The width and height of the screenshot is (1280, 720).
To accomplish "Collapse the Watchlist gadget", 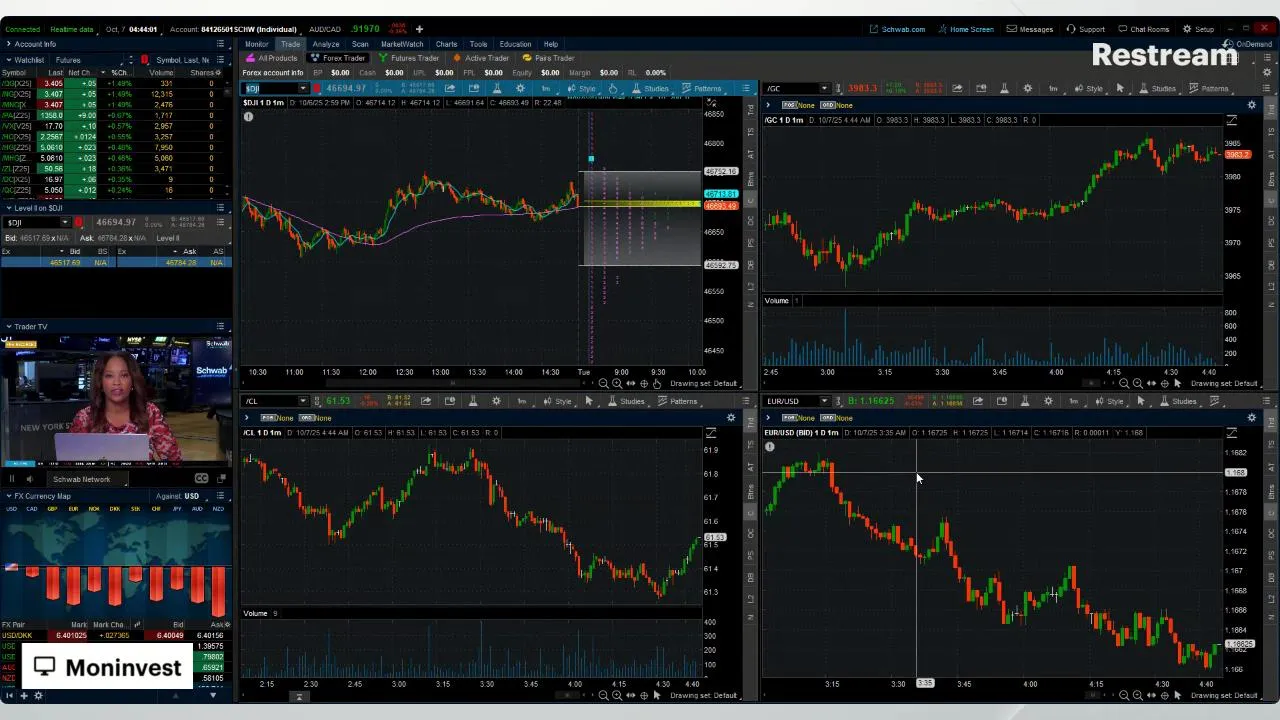I will (x=8, y=60).
